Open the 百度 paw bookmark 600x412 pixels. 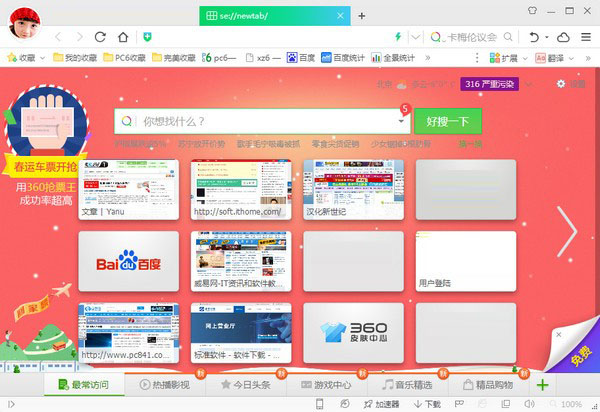[301, 58]
